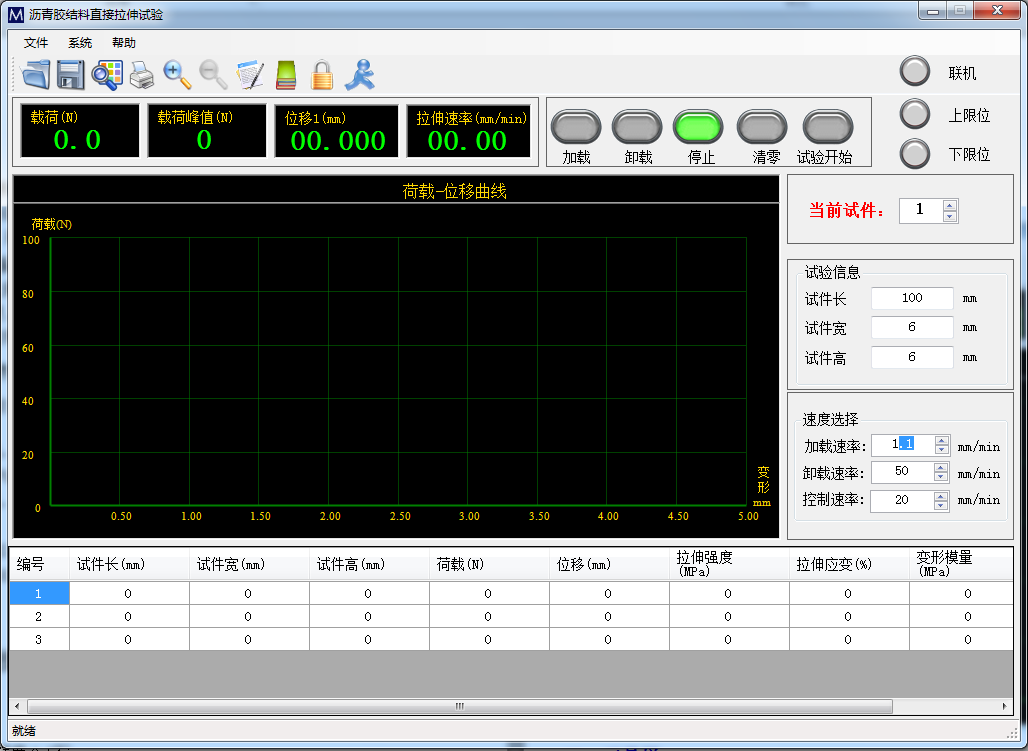Increase 当前试件 specimen number

click(950, 205)
